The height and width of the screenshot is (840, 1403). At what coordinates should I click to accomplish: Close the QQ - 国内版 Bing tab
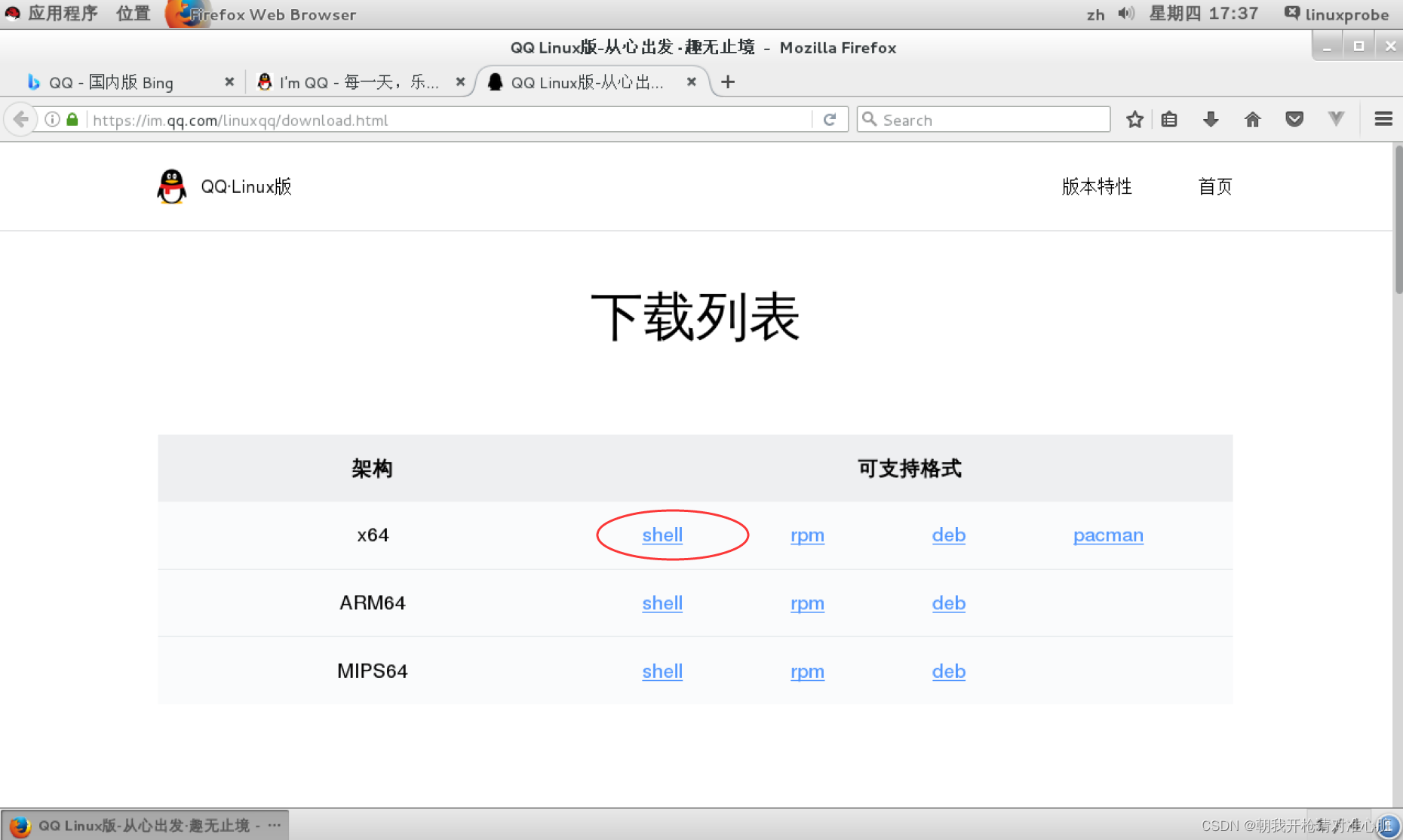pos(229,81)
